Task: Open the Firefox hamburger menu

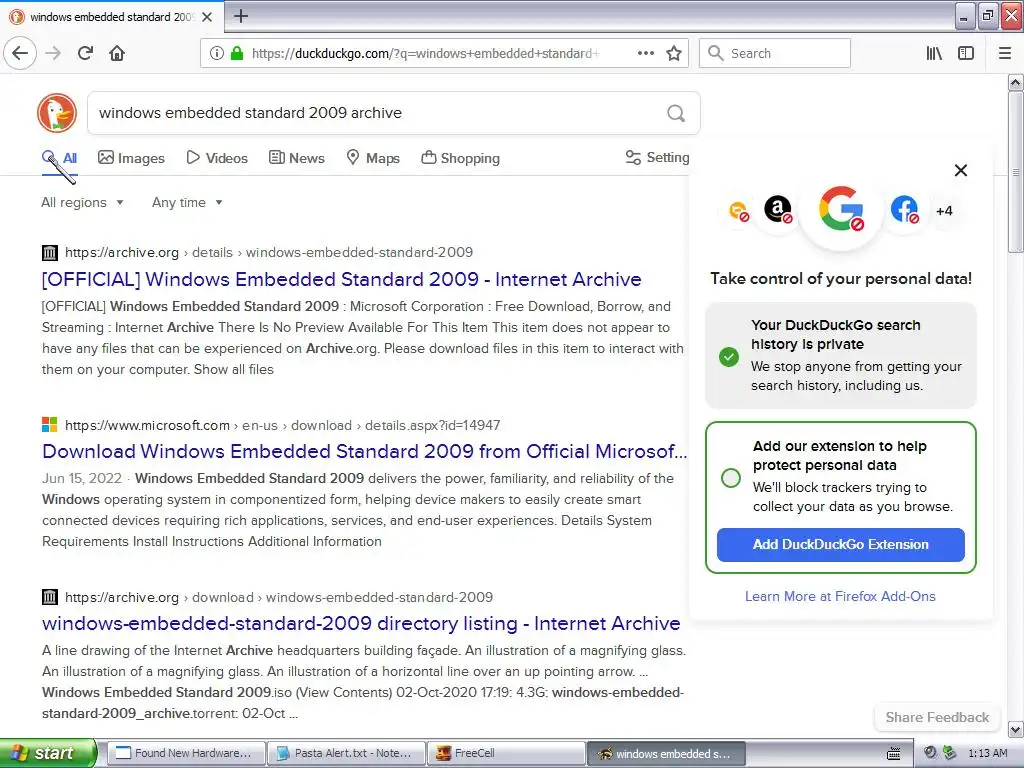Action: pyautogui.click(x=1004, y=53)
